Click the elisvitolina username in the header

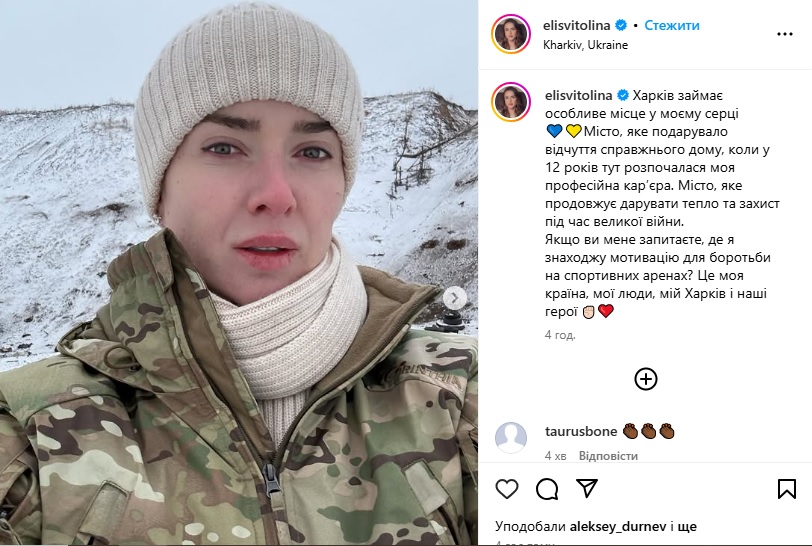(576, 25)
